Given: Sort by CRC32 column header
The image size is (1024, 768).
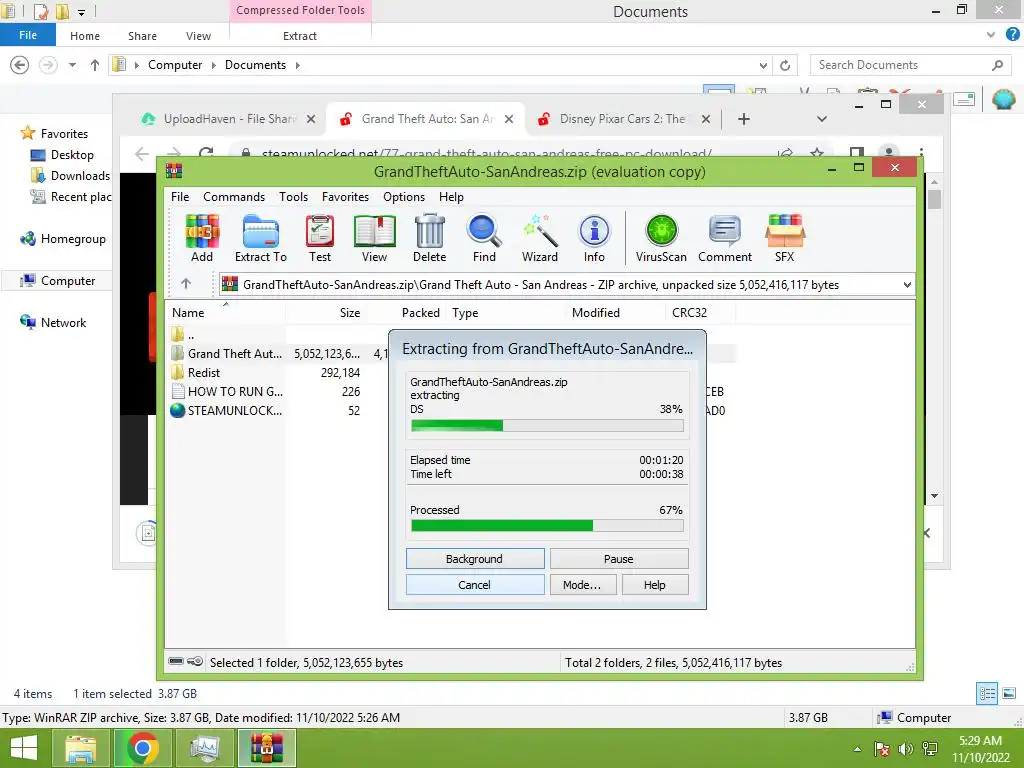Looking at the screenshot, I should (700, 313).
